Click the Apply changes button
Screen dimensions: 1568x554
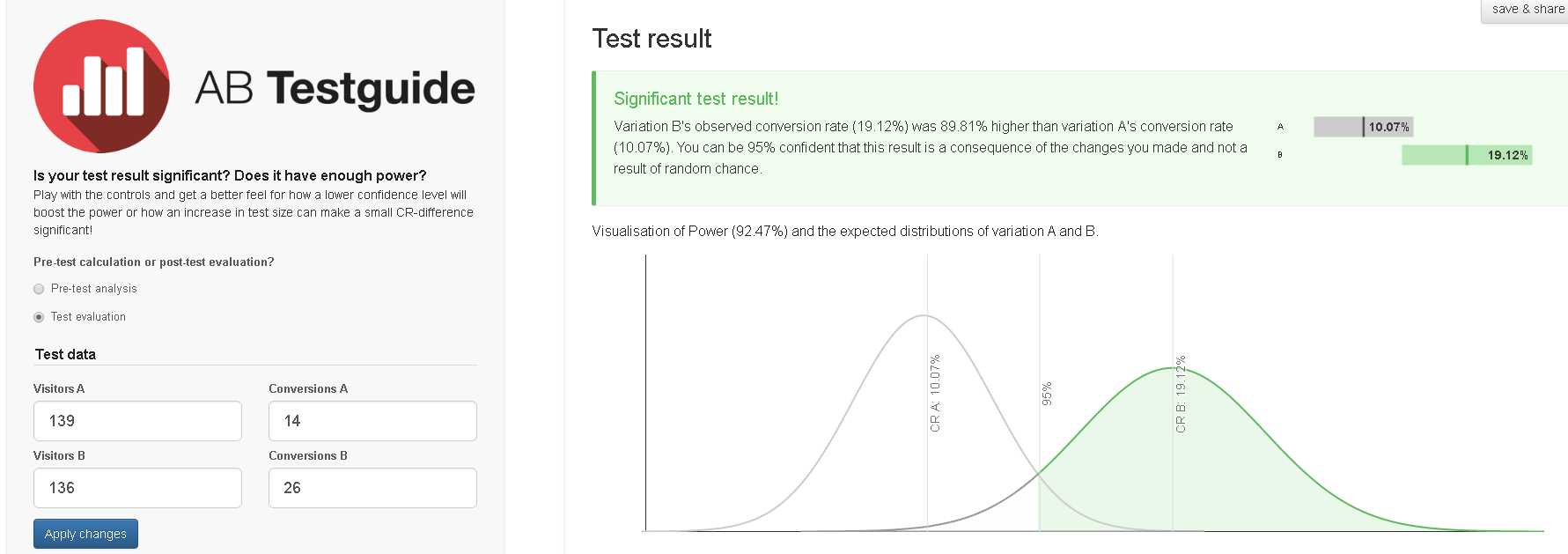click(x=85, y=534)
